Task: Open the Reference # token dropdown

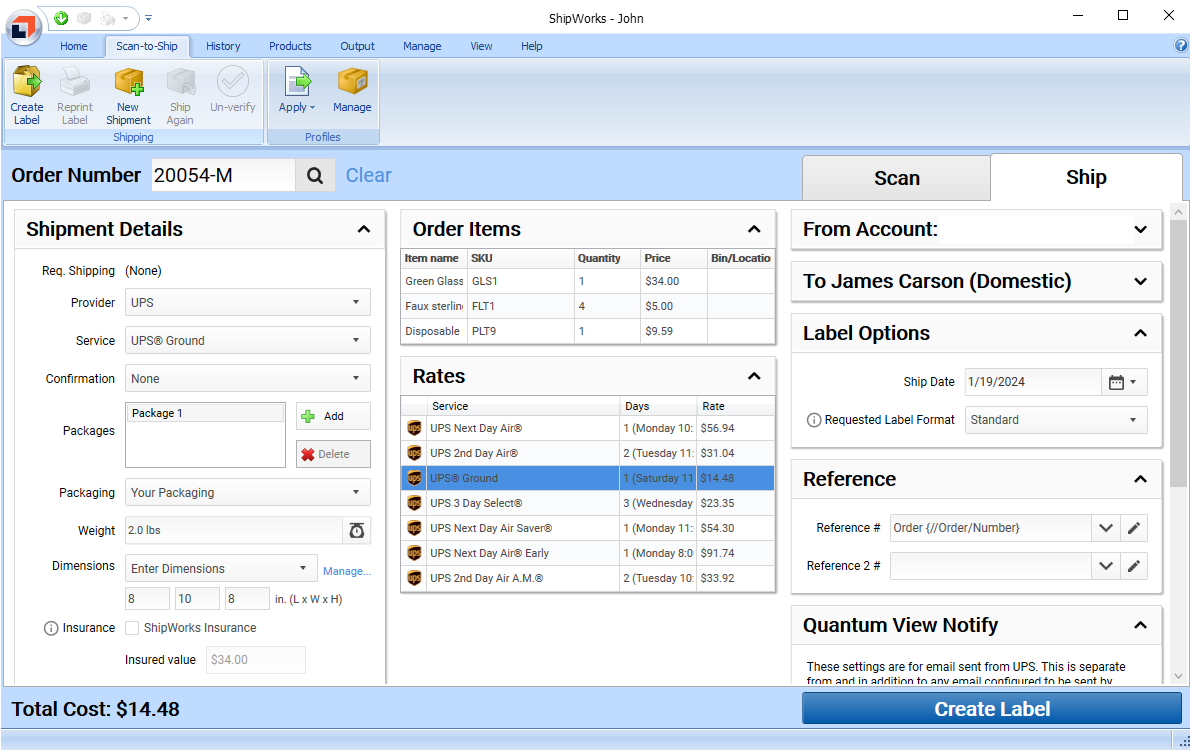Action: 1106,528
